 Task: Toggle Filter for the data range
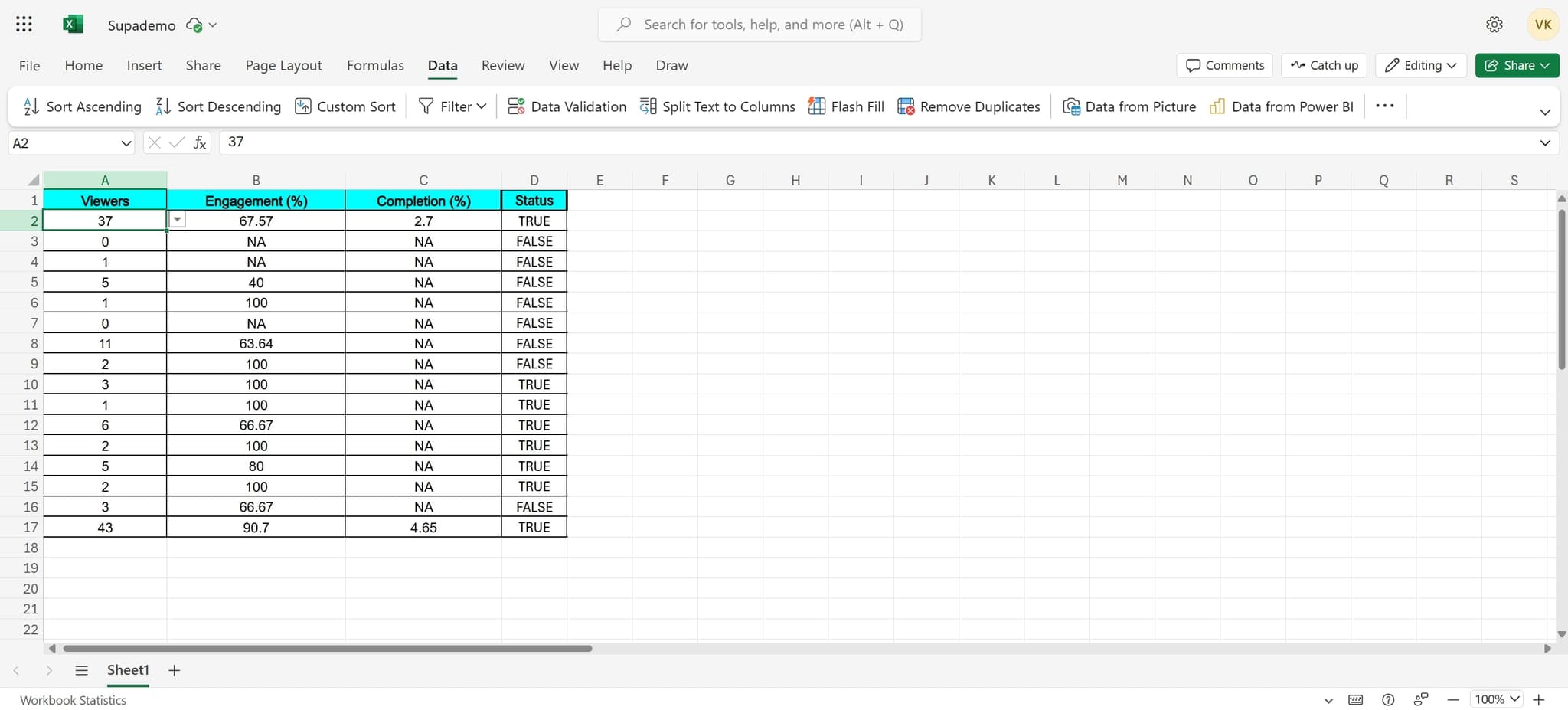click(x=451, y=106)
